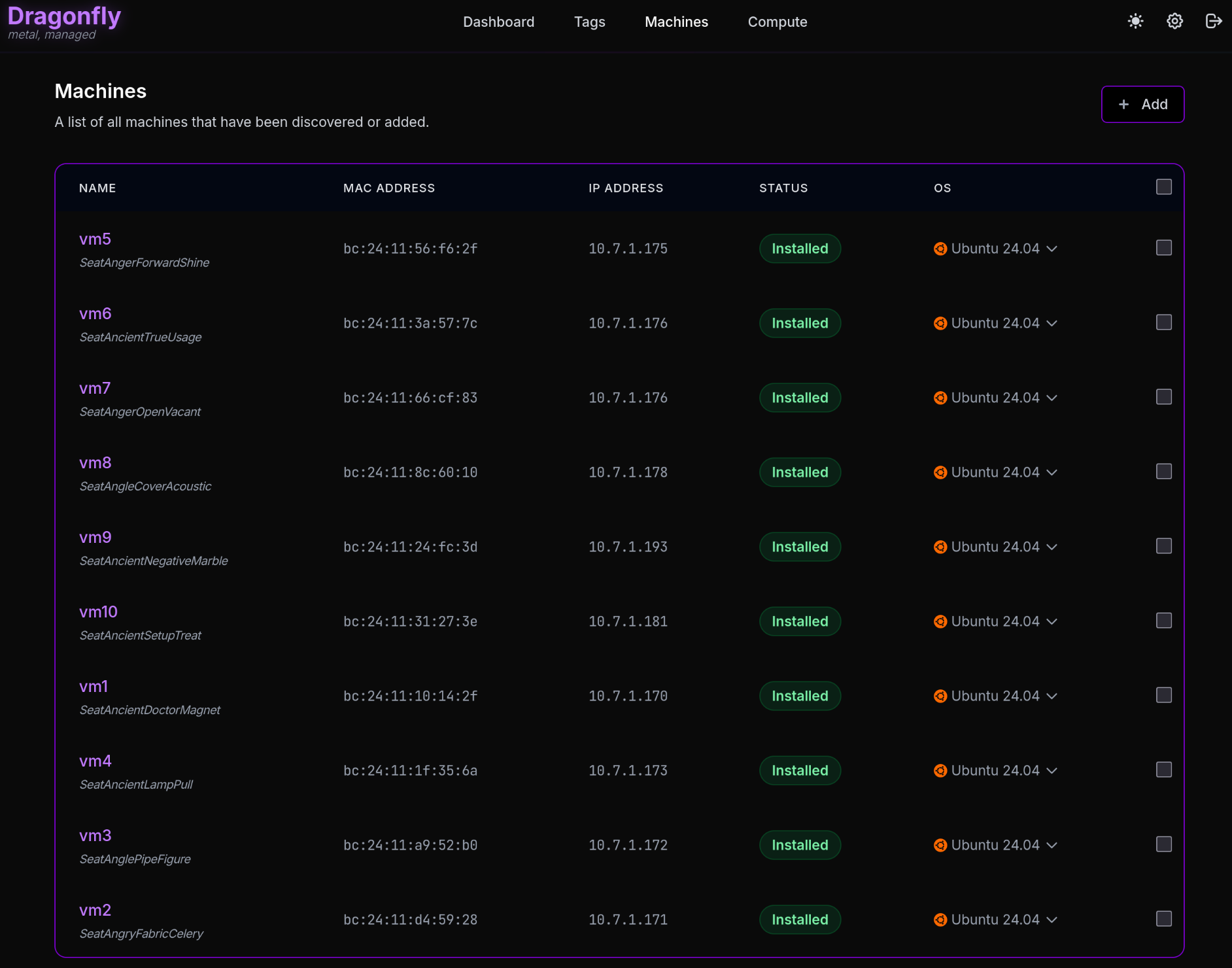Viewport: 1232px width, 968px height.
Task: Click the Add button
Action: (x=1142, y=104)
